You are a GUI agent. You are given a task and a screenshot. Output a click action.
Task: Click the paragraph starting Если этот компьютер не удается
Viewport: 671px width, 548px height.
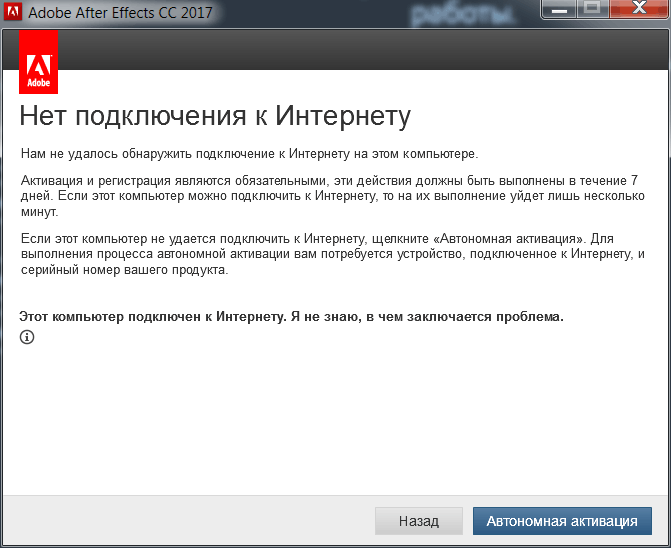333,254
